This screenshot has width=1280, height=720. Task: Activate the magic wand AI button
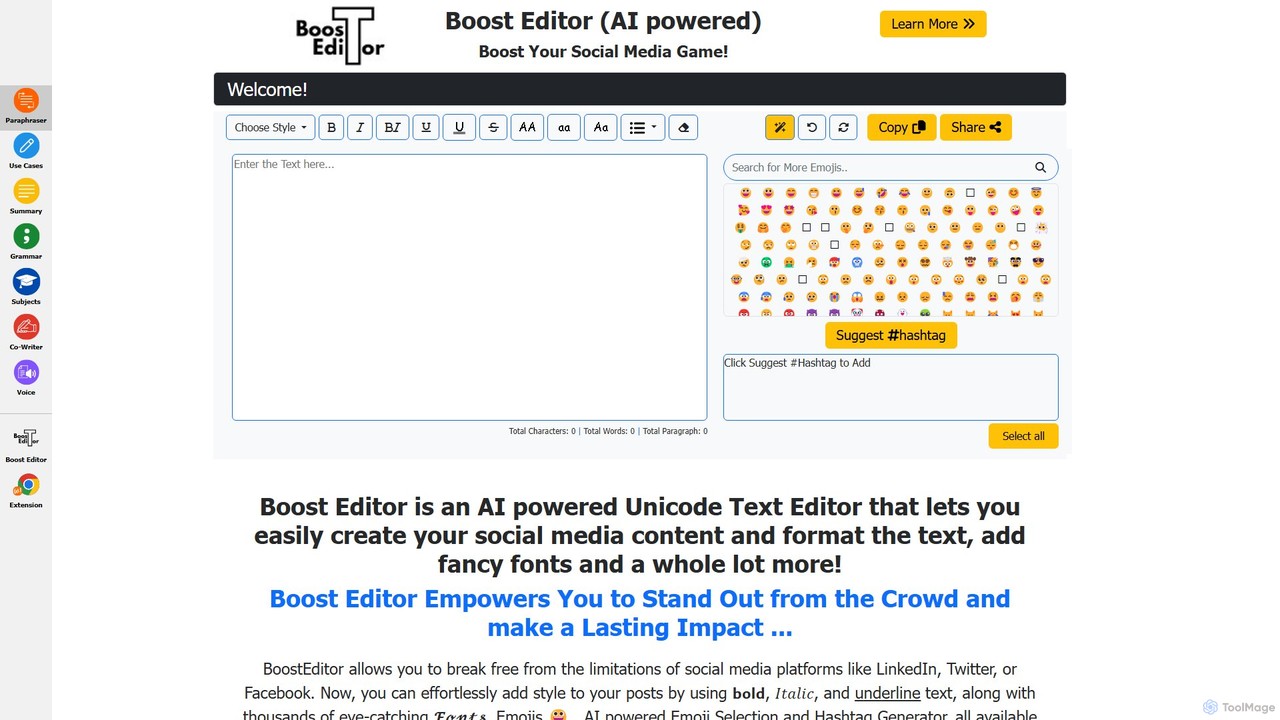(x=780, y=127)
